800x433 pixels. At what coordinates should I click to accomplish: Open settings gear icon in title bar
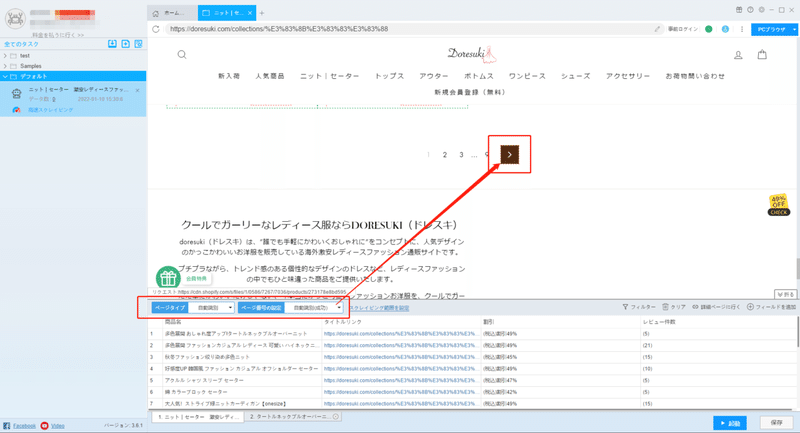pos(761,10)
